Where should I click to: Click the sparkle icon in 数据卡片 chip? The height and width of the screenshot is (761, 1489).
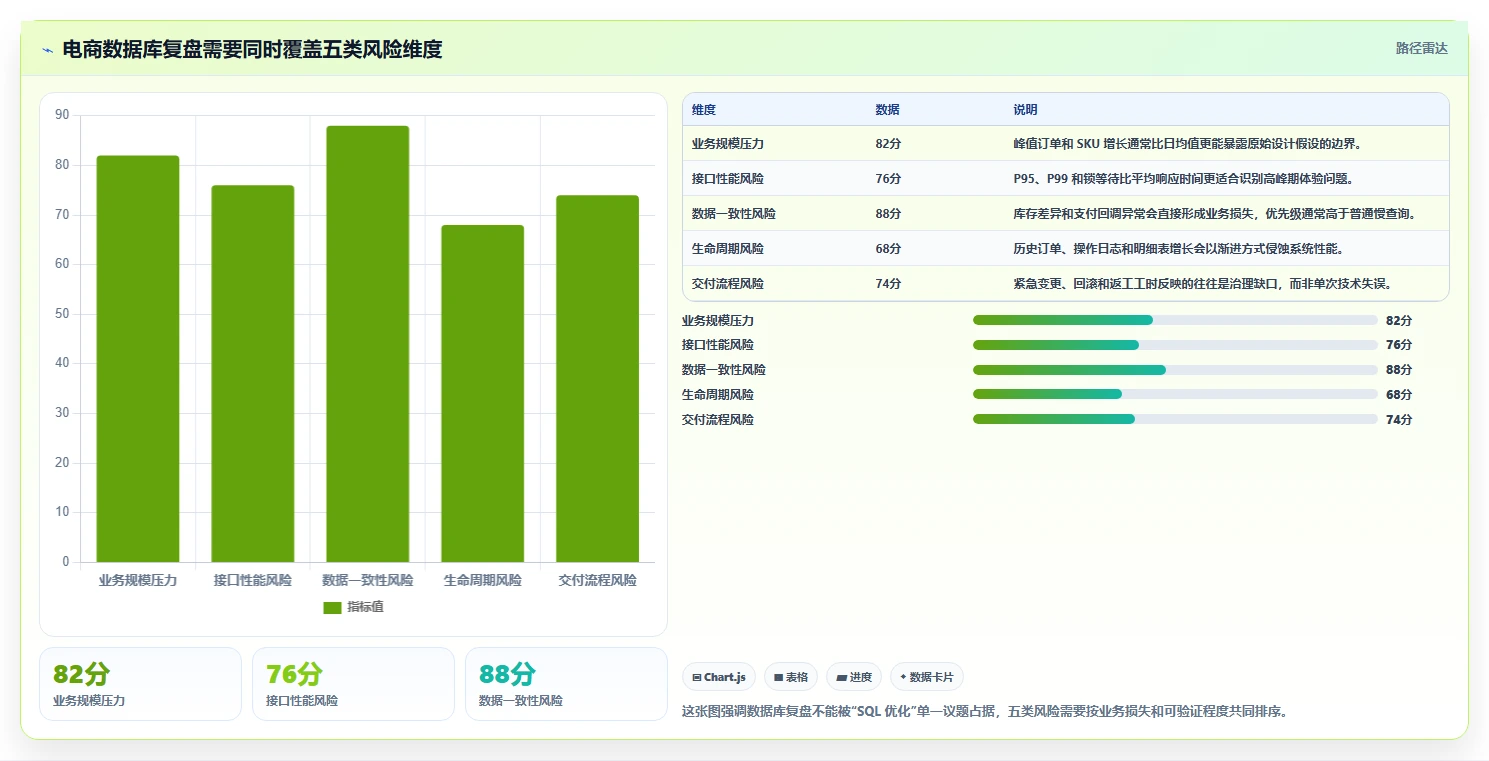click(903, 677)
